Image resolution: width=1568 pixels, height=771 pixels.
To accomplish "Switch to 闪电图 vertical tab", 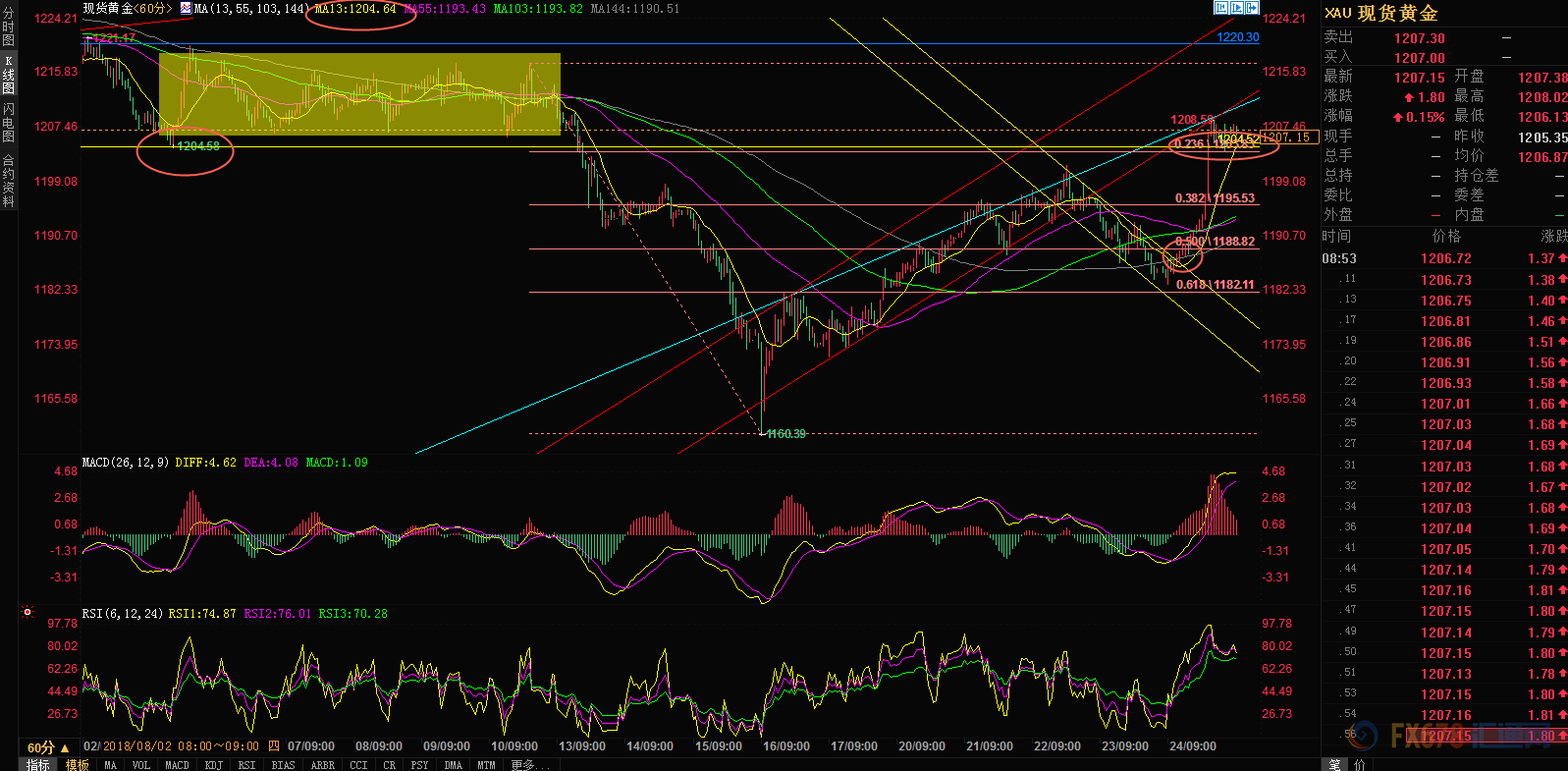I will (x=9, y=123).
